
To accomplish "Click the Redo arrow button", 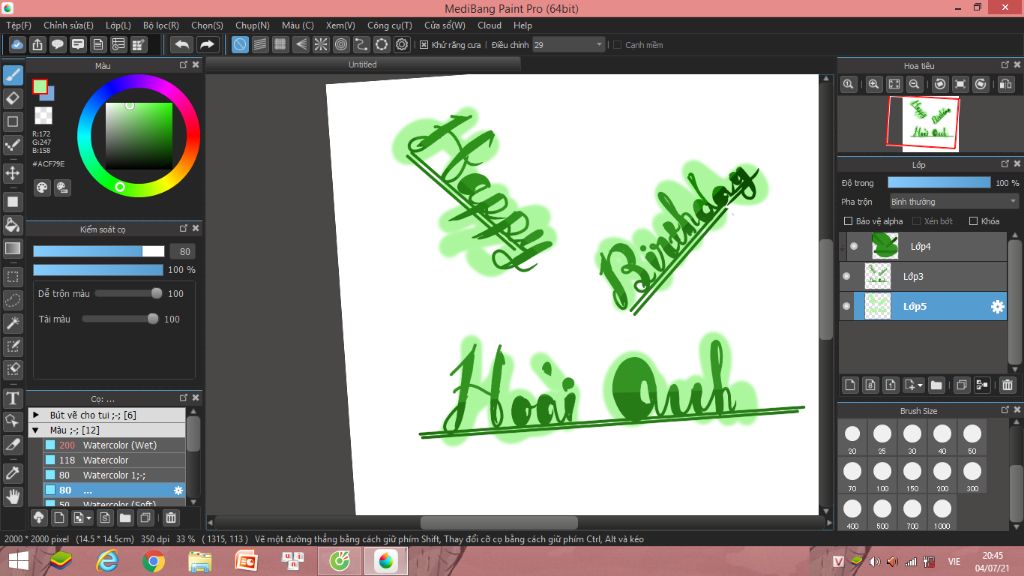I will click(x=206, y=44).
